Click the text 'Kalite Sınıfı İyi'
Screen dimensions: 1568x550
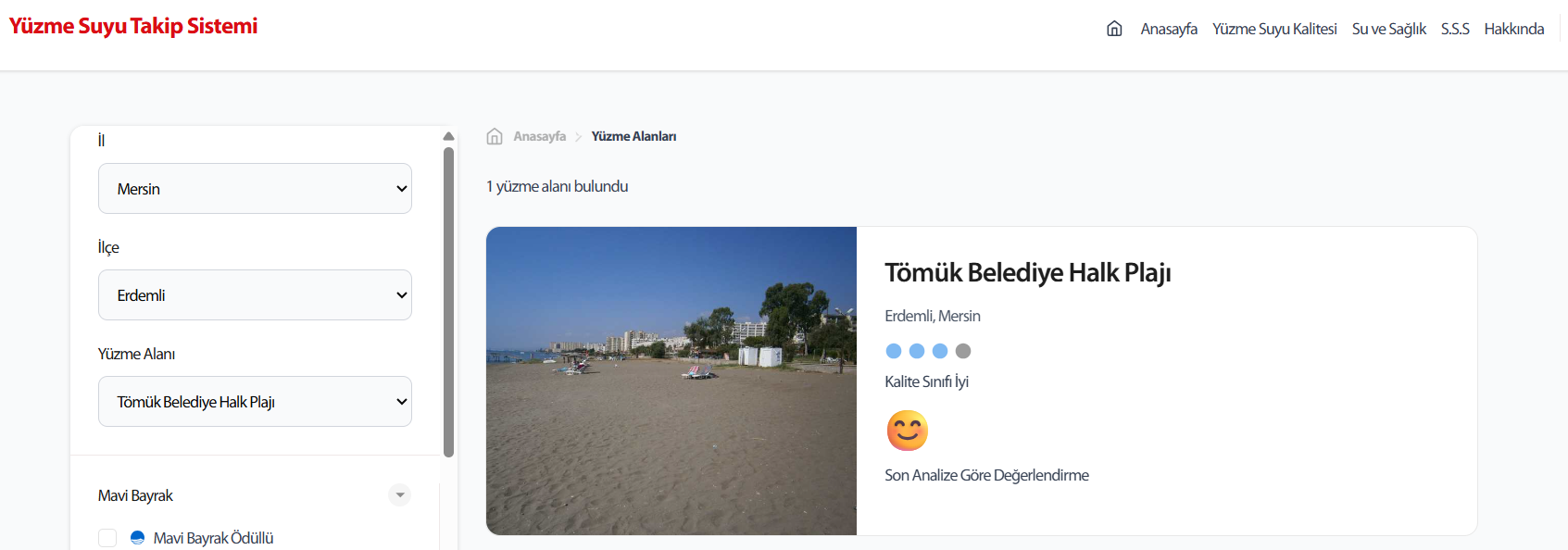tap(926, 381)
